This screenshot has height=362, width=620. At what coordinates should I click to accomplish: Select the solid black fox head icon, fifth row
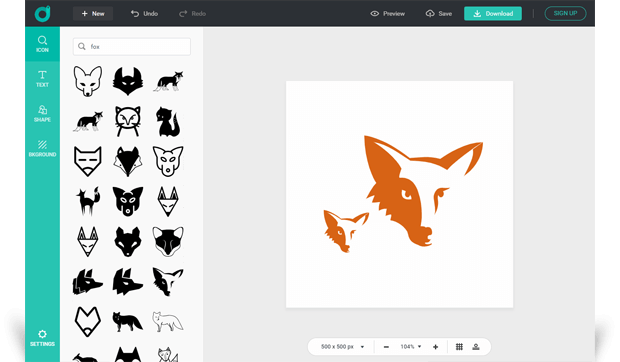click(x=128, y=241)
